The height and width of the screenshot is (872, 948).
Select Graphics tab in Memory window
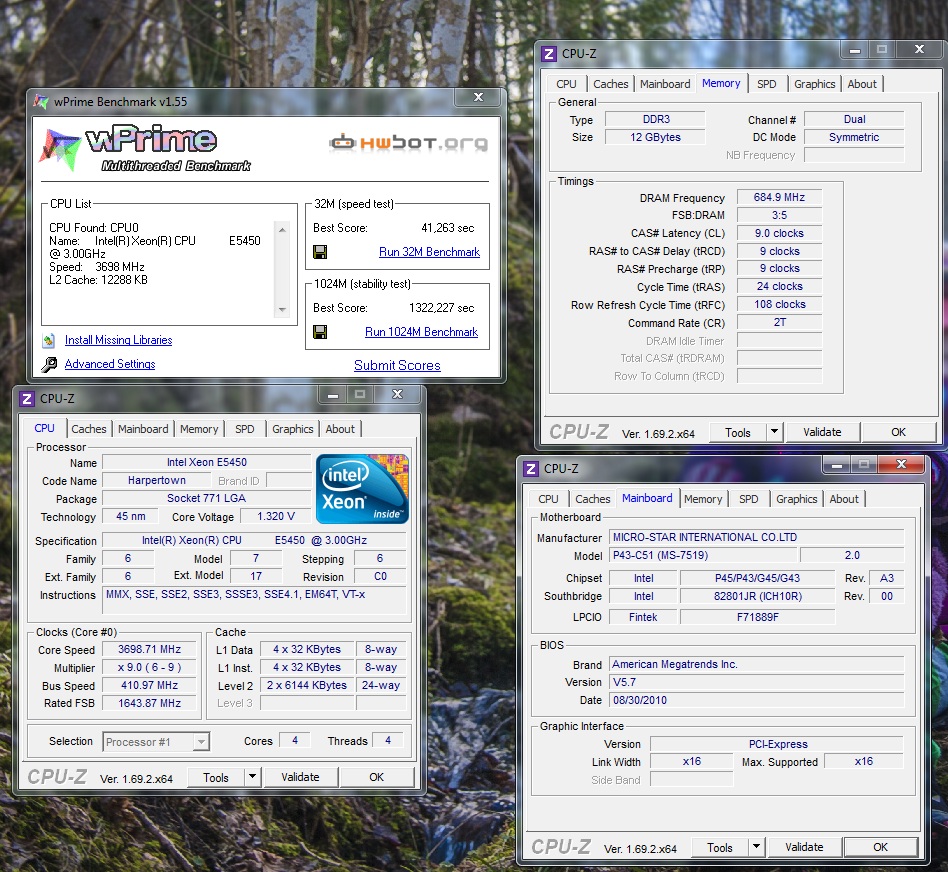pyautogui.click(x=814, y=84)
